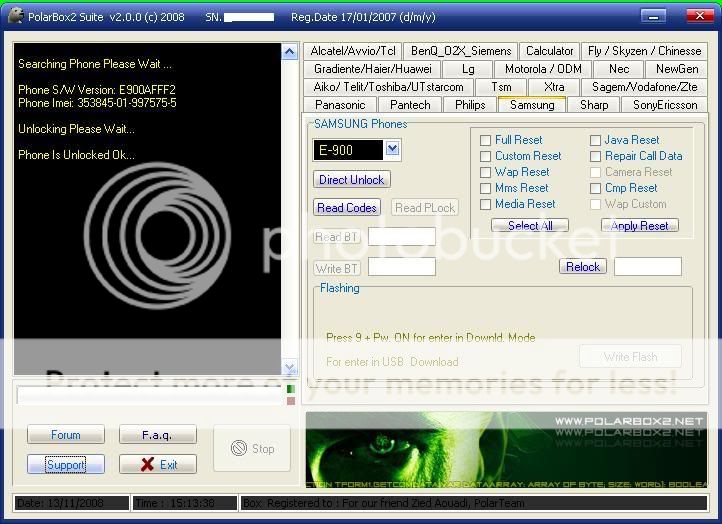Click the Relock button
Image resolution: width=722 pixels, height=524 pixels.
[x=583, y=267]
